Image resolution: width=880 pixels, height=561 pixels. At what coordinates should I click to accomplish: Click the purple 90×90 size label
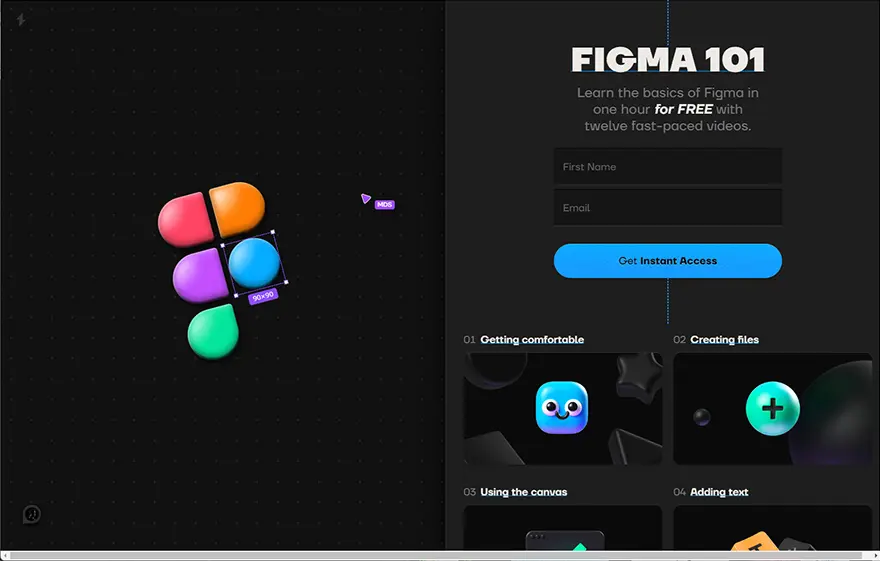[263, 296]
